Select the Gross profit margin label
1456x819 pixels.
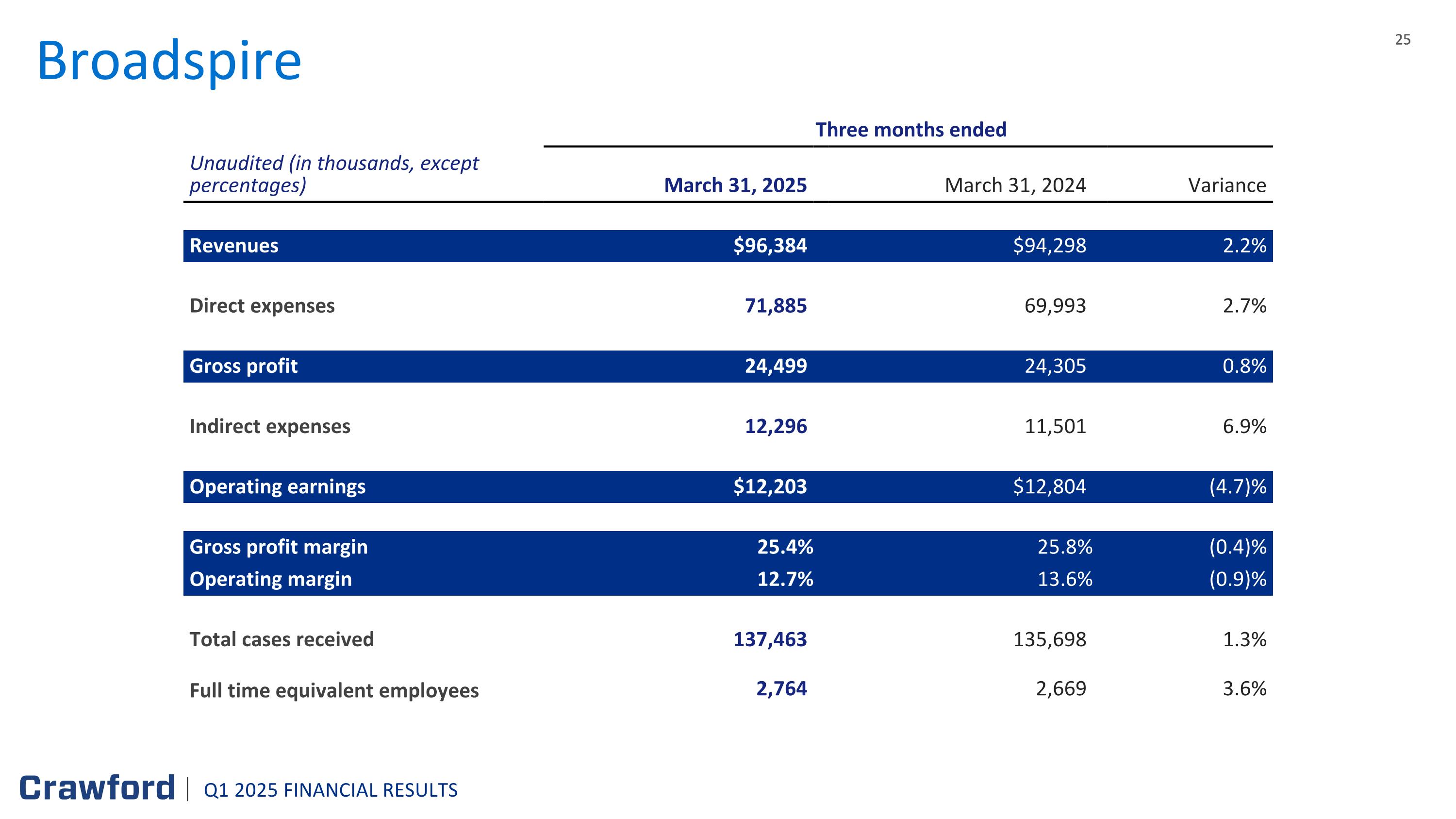pyautogui.click(x=278, y=547)
